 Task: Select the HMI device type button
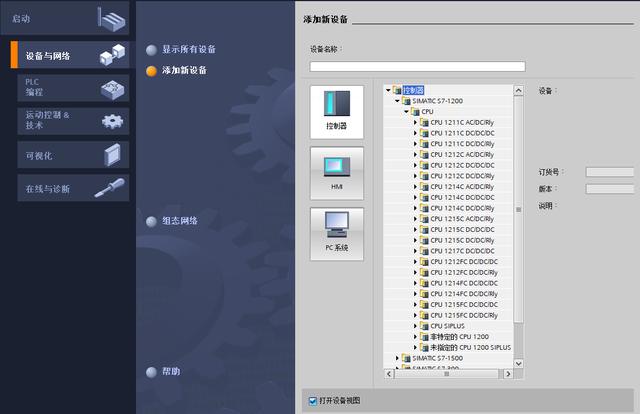point(337,173)
